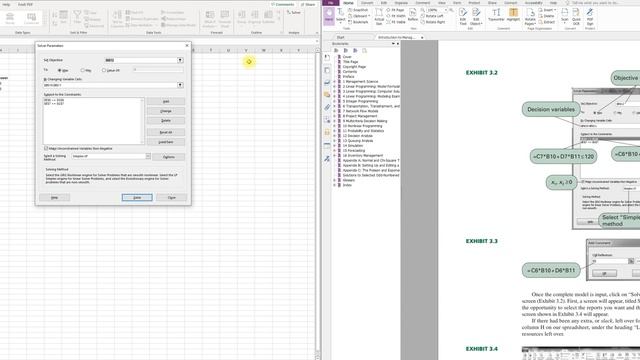Open the File tab in PDF viewer
Screen dimensions: 640x360
[331, 3]
